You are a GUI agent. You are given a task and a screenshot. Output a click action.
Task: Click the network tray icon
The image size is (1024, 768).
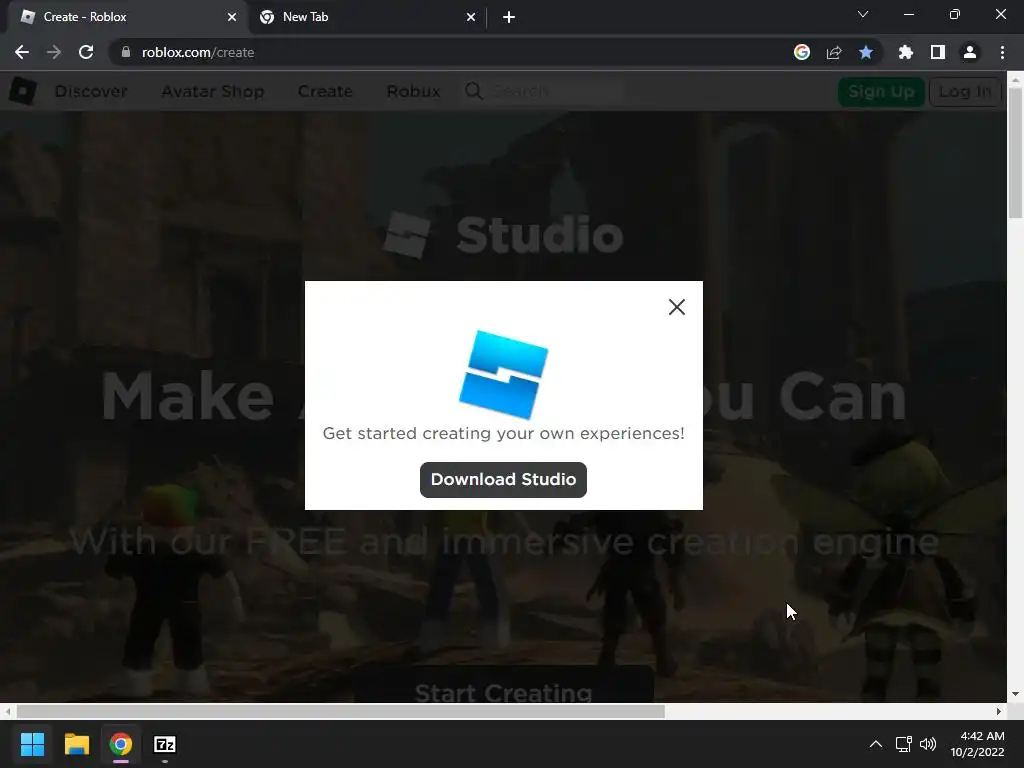point(904,744)
